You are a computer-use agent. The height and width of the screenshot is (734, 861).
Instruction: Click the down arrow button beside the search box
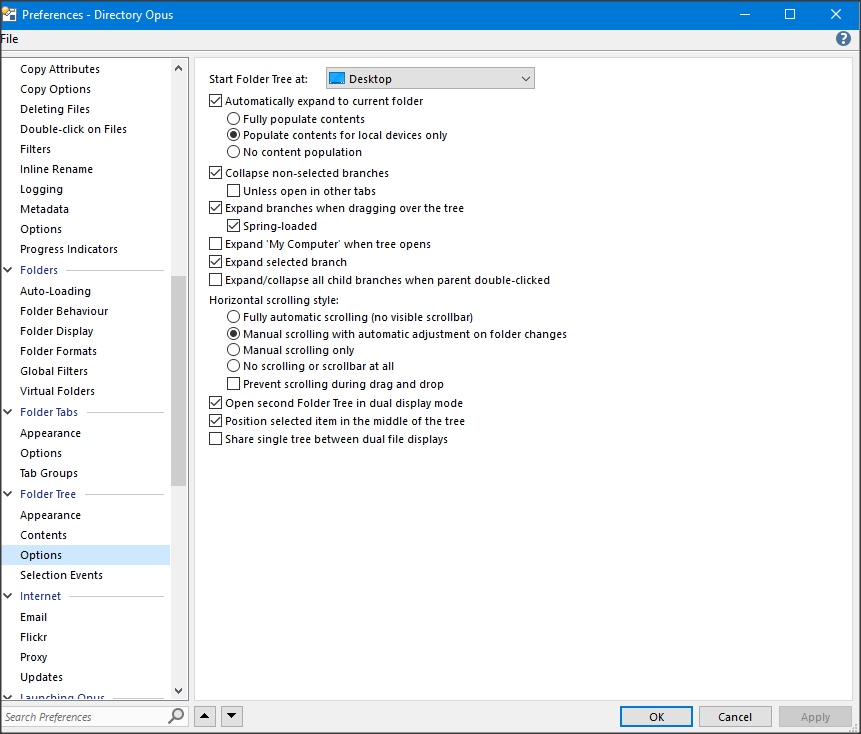click(x=232, y=716)
